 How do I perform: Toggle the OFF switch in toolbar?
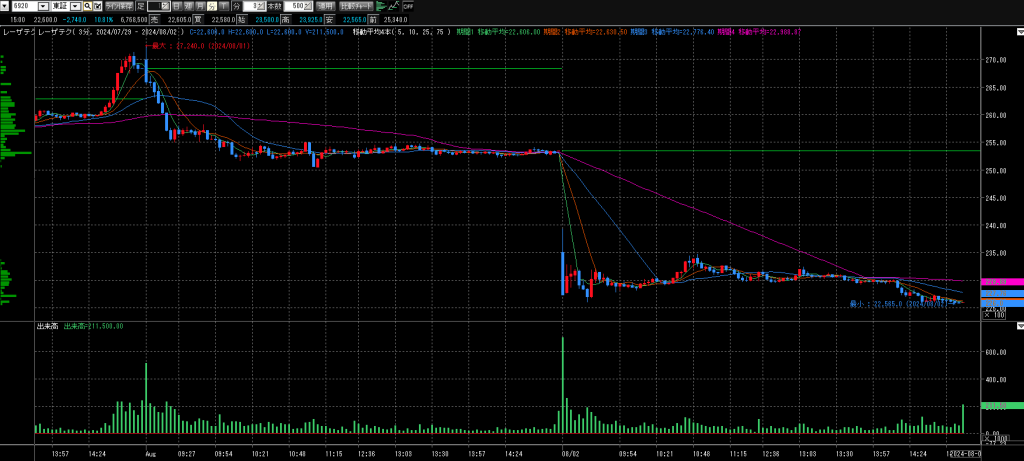tap(408, 6)
